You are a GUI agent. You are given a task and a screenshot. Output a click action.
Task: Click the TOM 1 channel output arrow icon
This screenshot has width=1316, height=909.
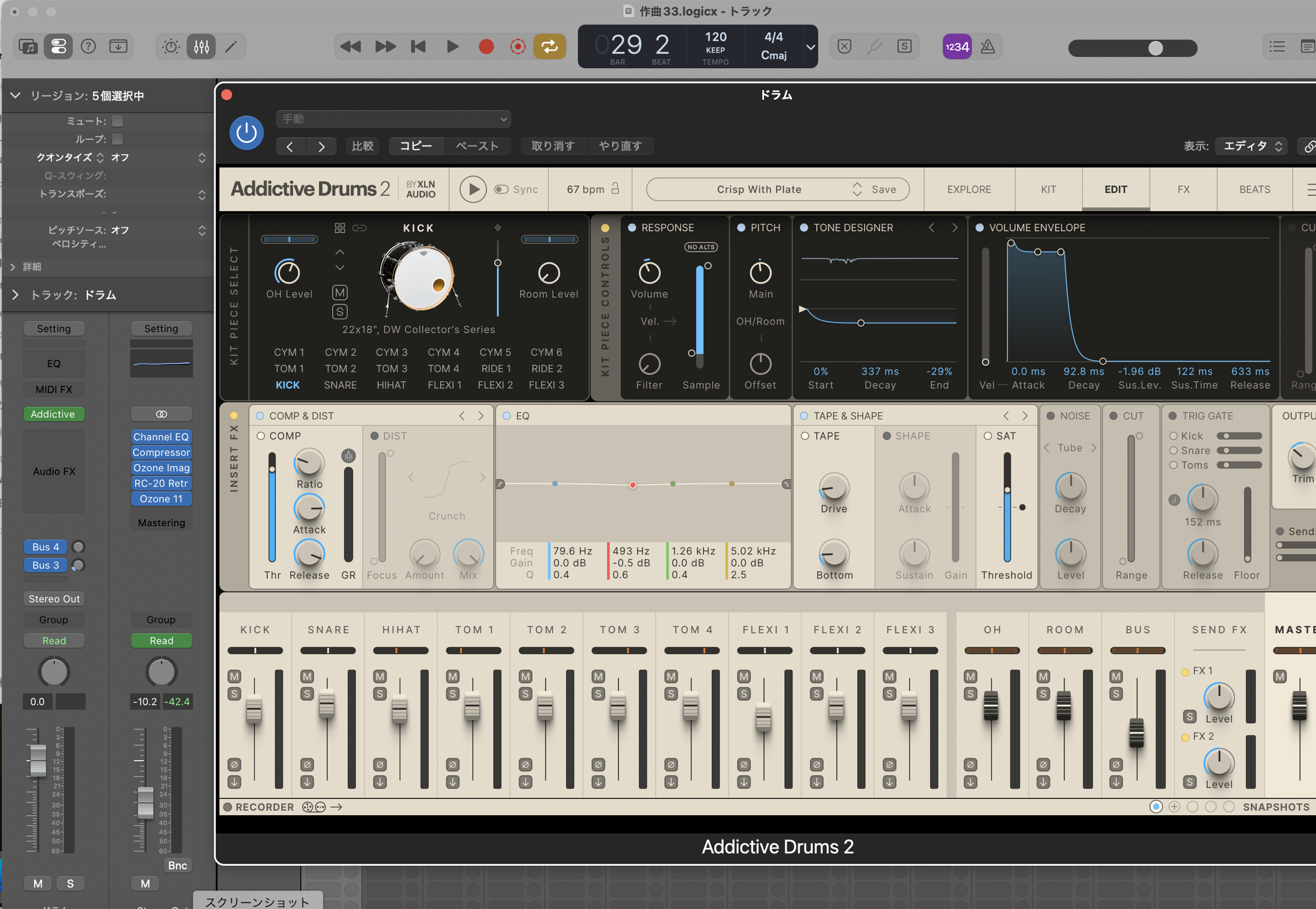(x=453, y=782)
